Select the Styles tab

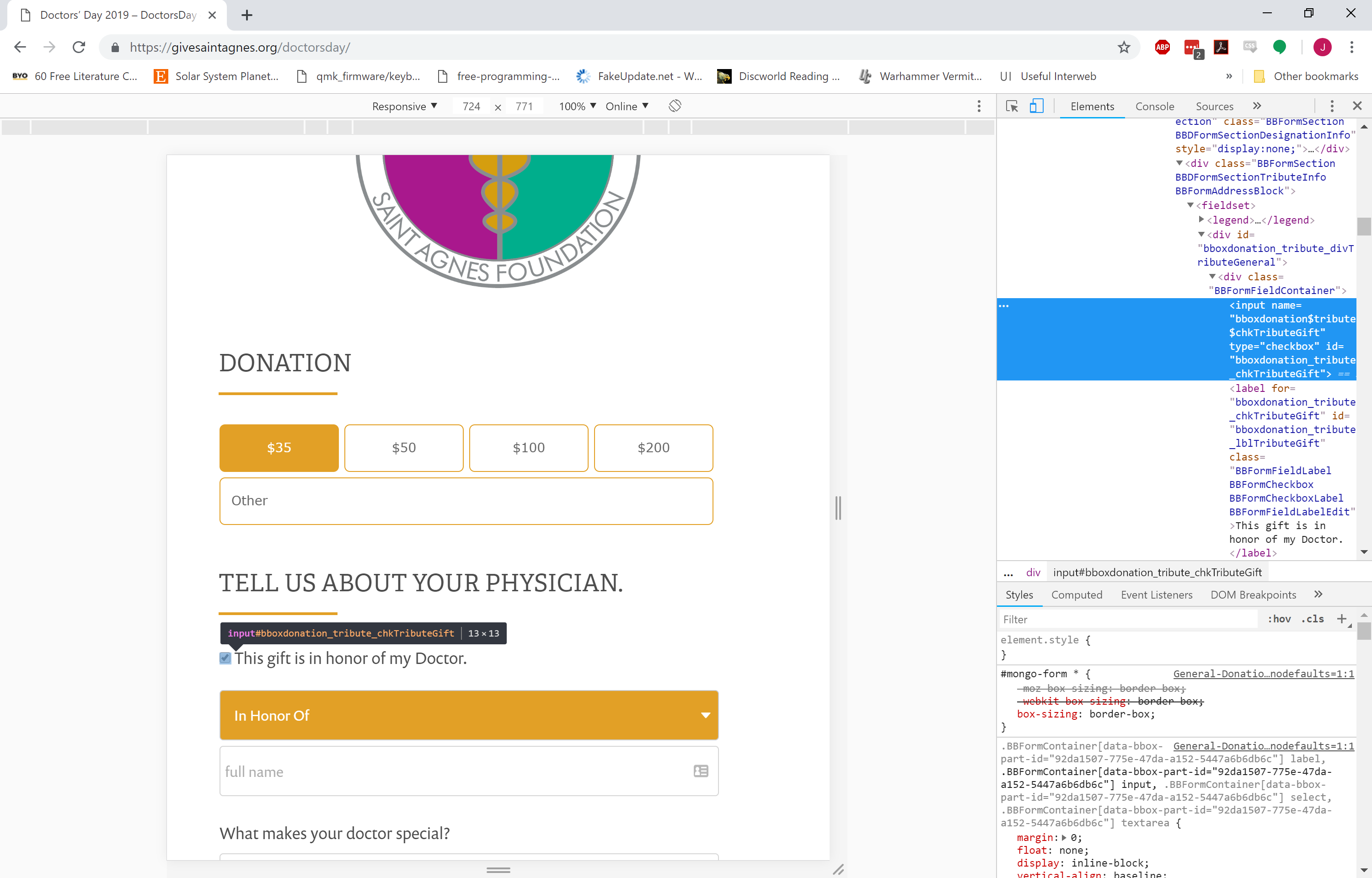click(1018, 594)
